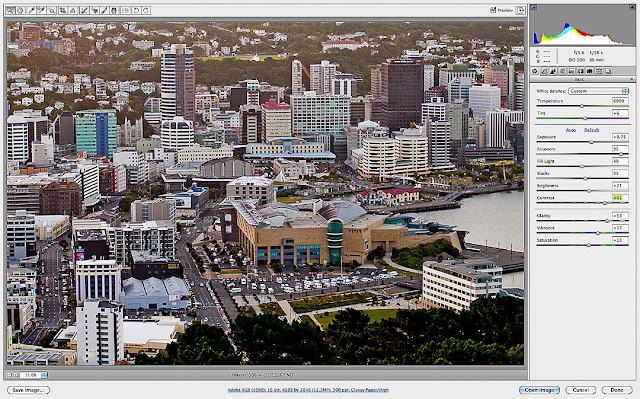Screen dimensions: 640x399
Task: Toggle highlight clipping warning on histogram
Action: [632, 7]
